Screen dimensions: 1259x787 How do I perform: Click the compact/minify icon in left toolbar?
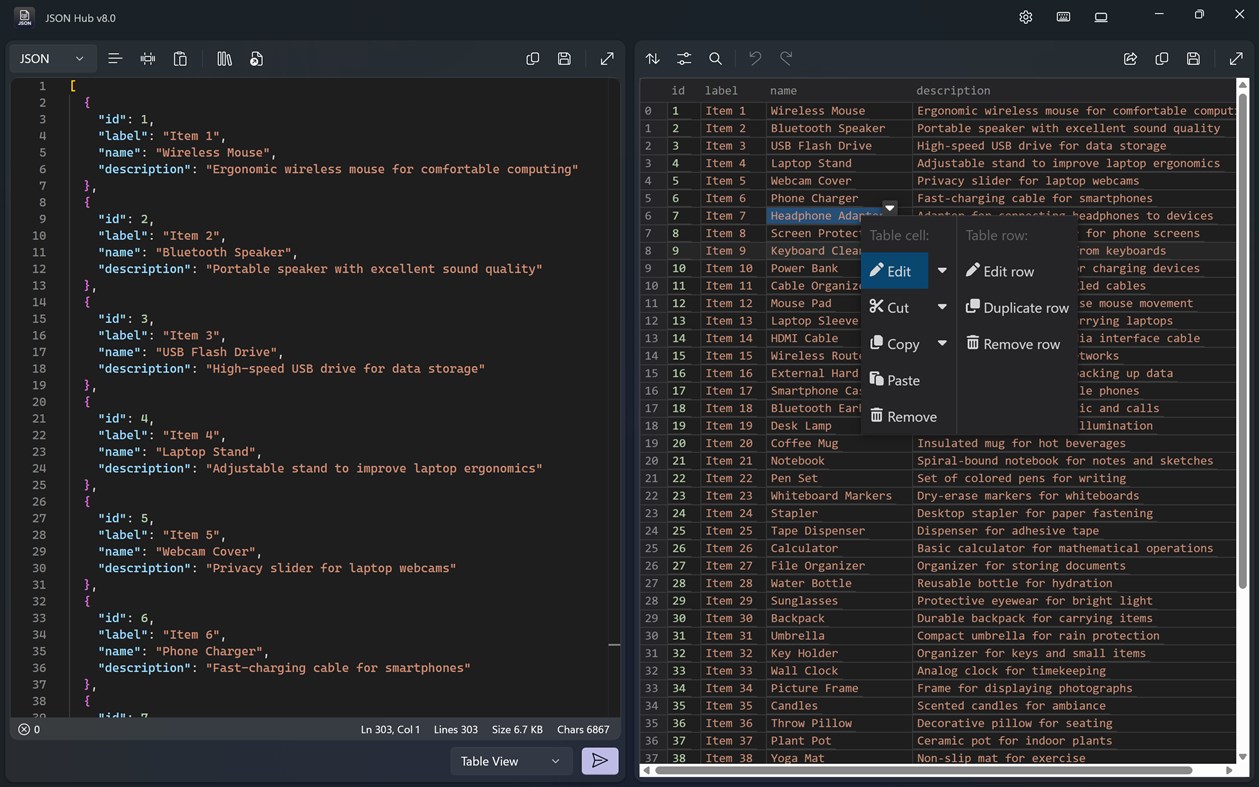coord(148,59)
